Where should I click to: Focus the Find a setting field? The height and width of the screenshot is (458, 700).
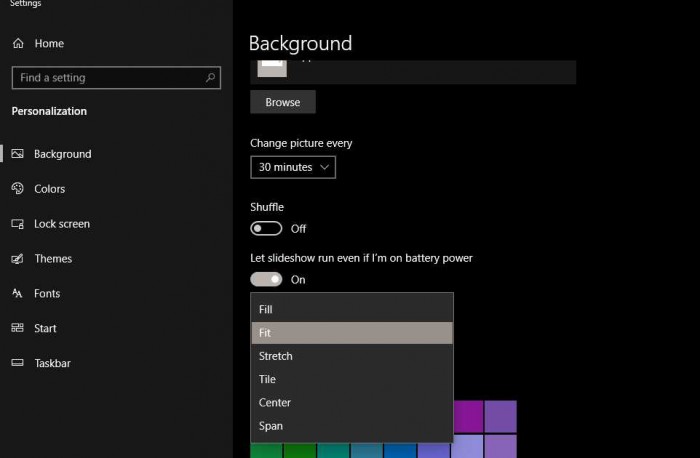tap(105, 77)
